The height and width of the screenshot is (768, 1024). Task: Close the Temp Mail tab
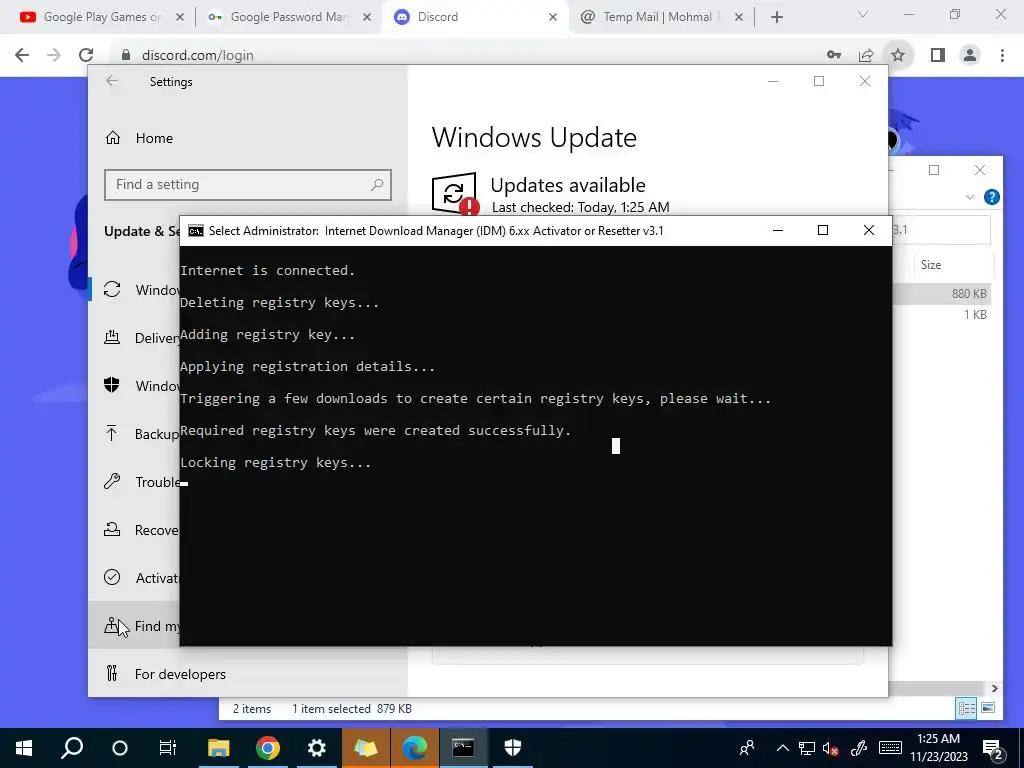pyautogui.click(x=739, y=17)
